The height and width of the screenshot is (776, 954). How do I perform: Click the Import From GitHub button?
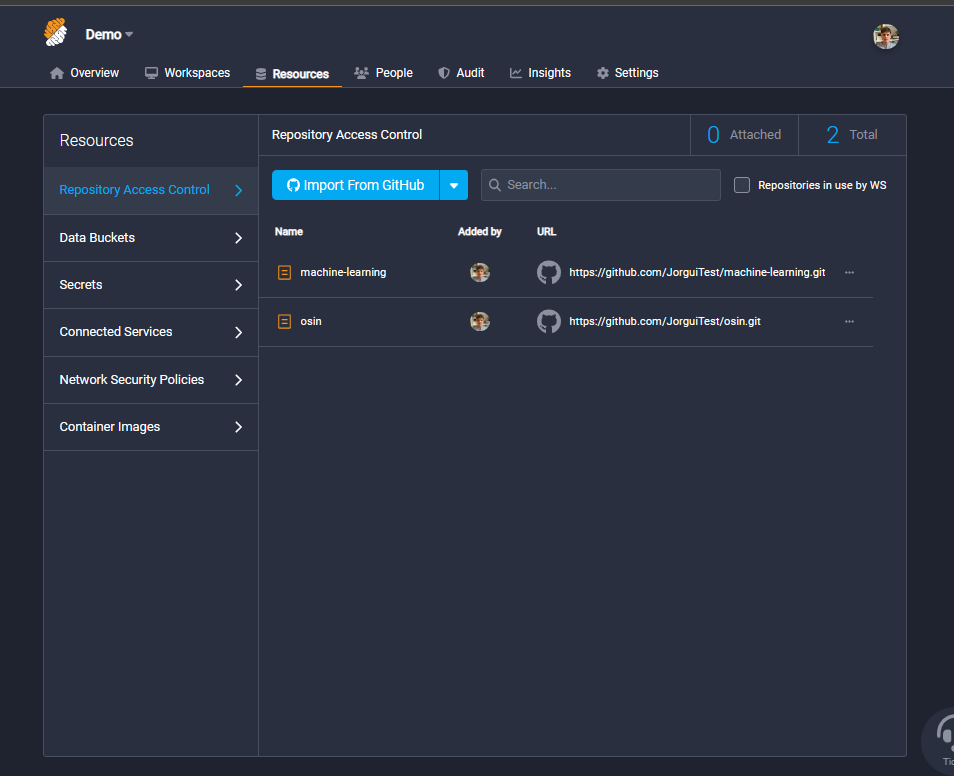tap(356, 185)
